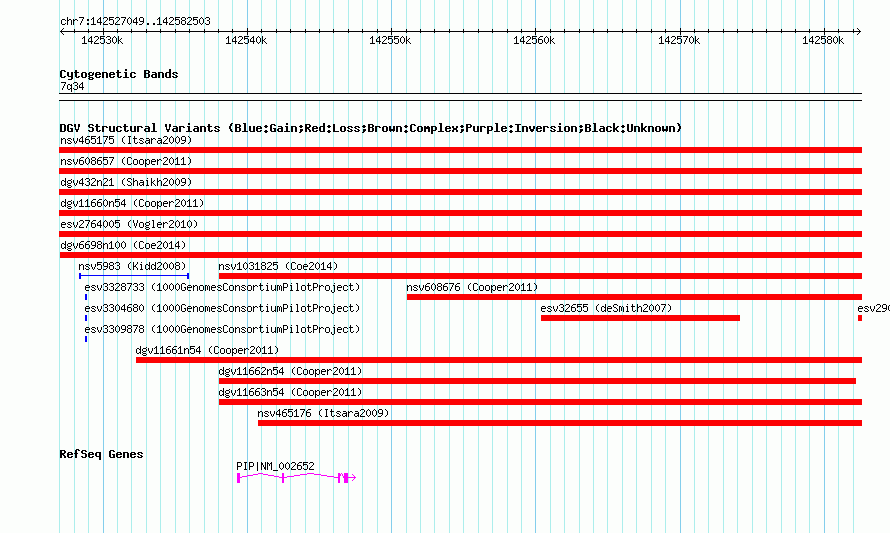Click the dgv11662n54 (Cooper2011) label
The image size is (890, 533).
coord(290,371)
